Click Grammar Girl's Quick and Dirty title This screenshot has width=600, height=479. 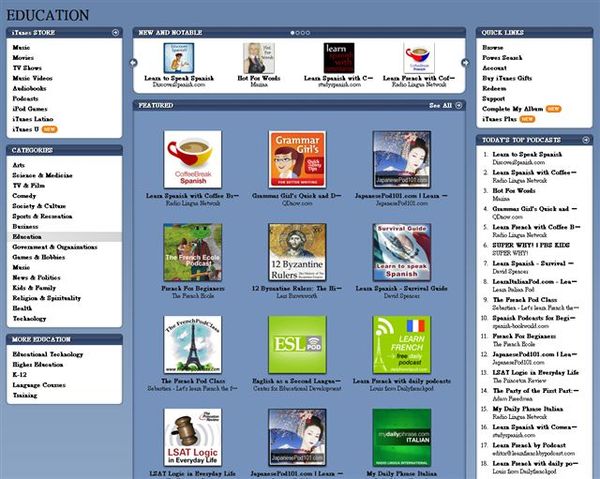tap(296, 196)
